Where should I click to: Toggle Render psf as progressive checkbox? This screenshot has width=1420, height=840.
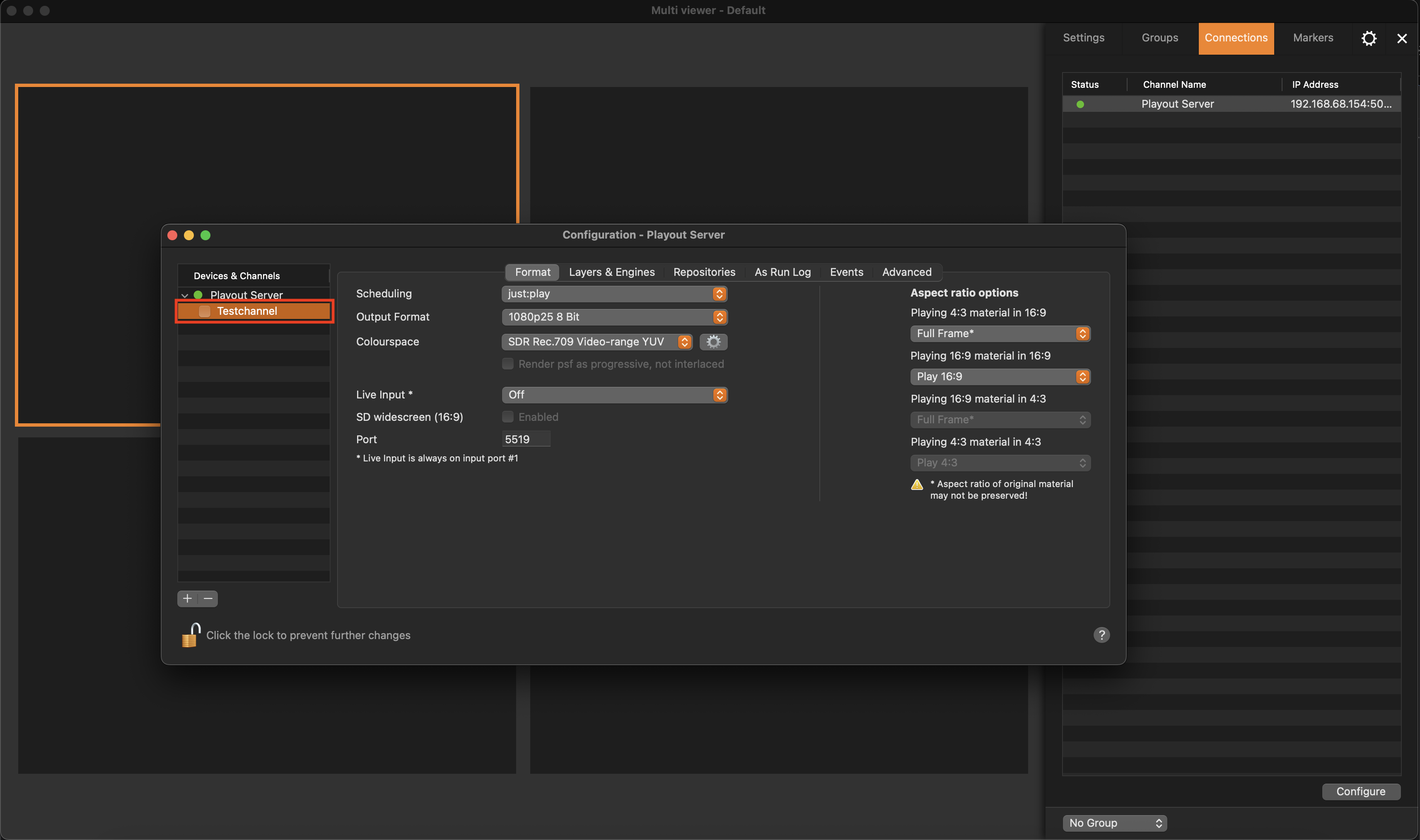coord(508,364)
